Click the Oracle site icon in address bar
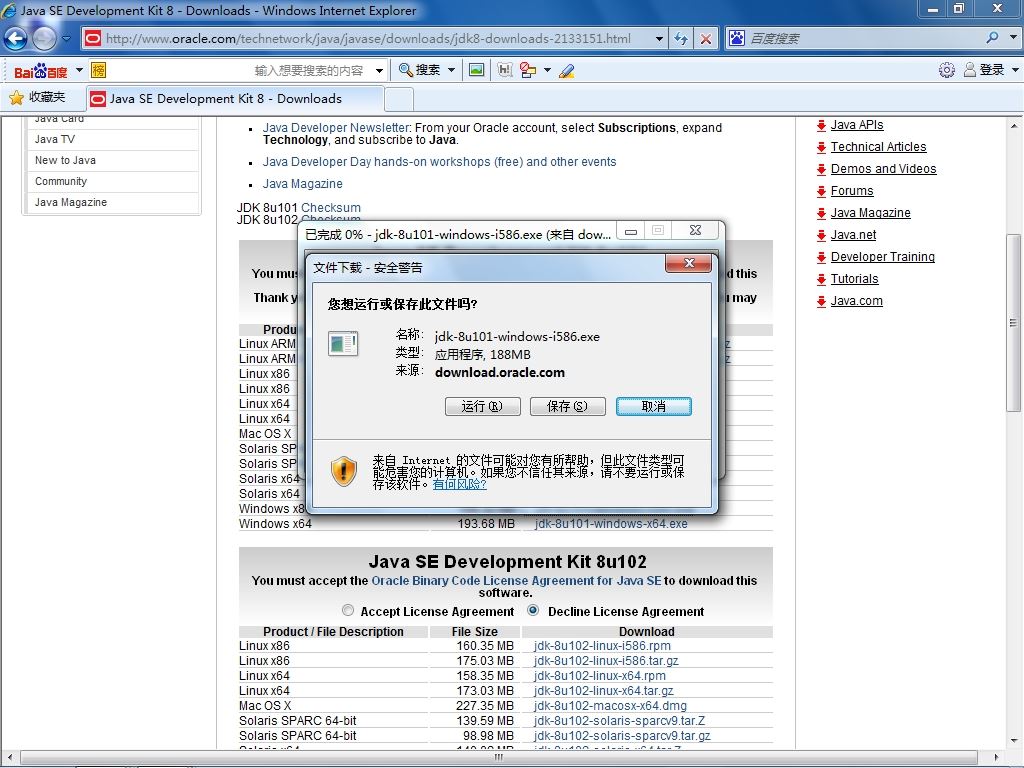The height and width of the screenshot is (768, 1024). 93,39
